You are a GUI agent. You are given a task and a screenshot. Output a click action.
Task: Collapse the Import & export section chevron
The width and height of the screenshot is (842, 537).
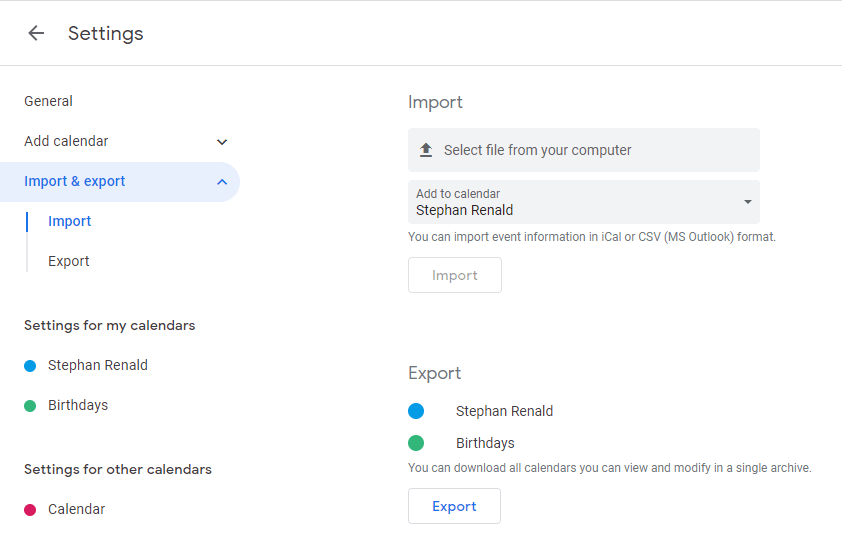click(222, 182)
